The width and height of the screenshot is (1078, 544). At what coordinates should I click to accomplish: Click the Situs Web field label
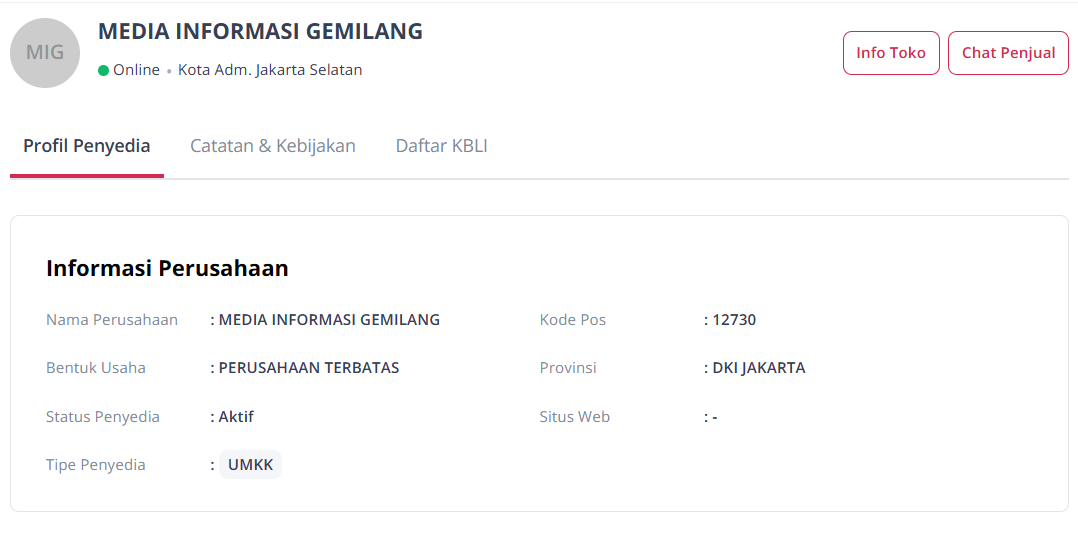tap(574, 417)
